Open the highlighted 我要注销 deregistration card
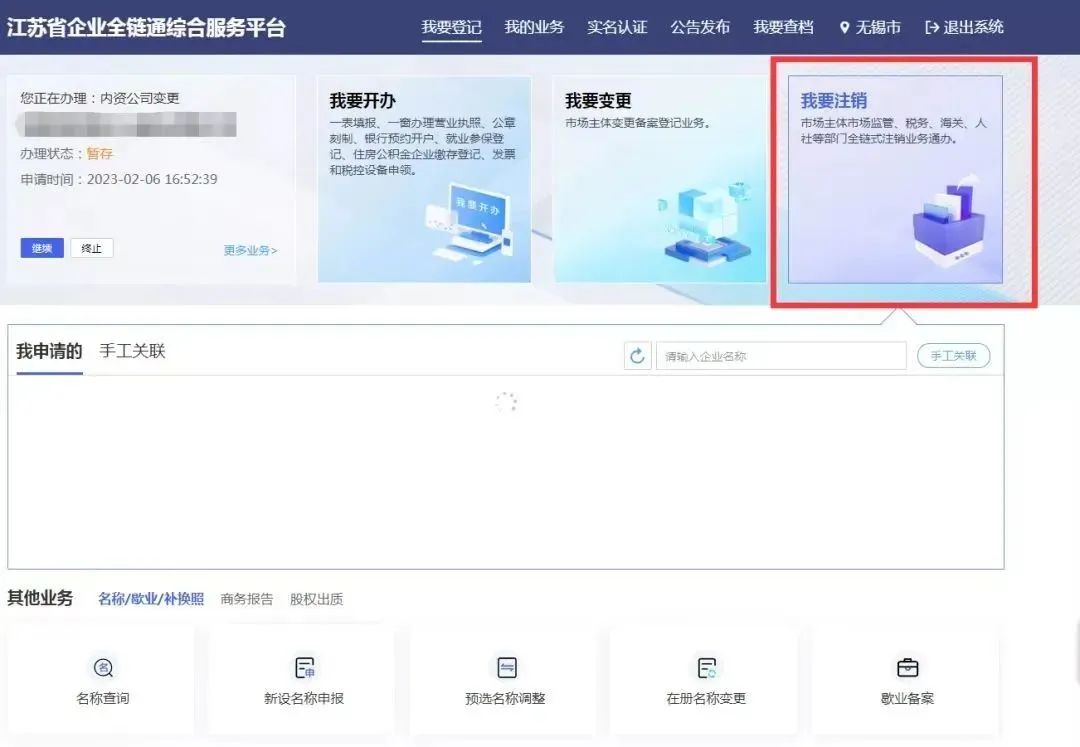This screenshot has width=1080, height=747. (897, 180)
